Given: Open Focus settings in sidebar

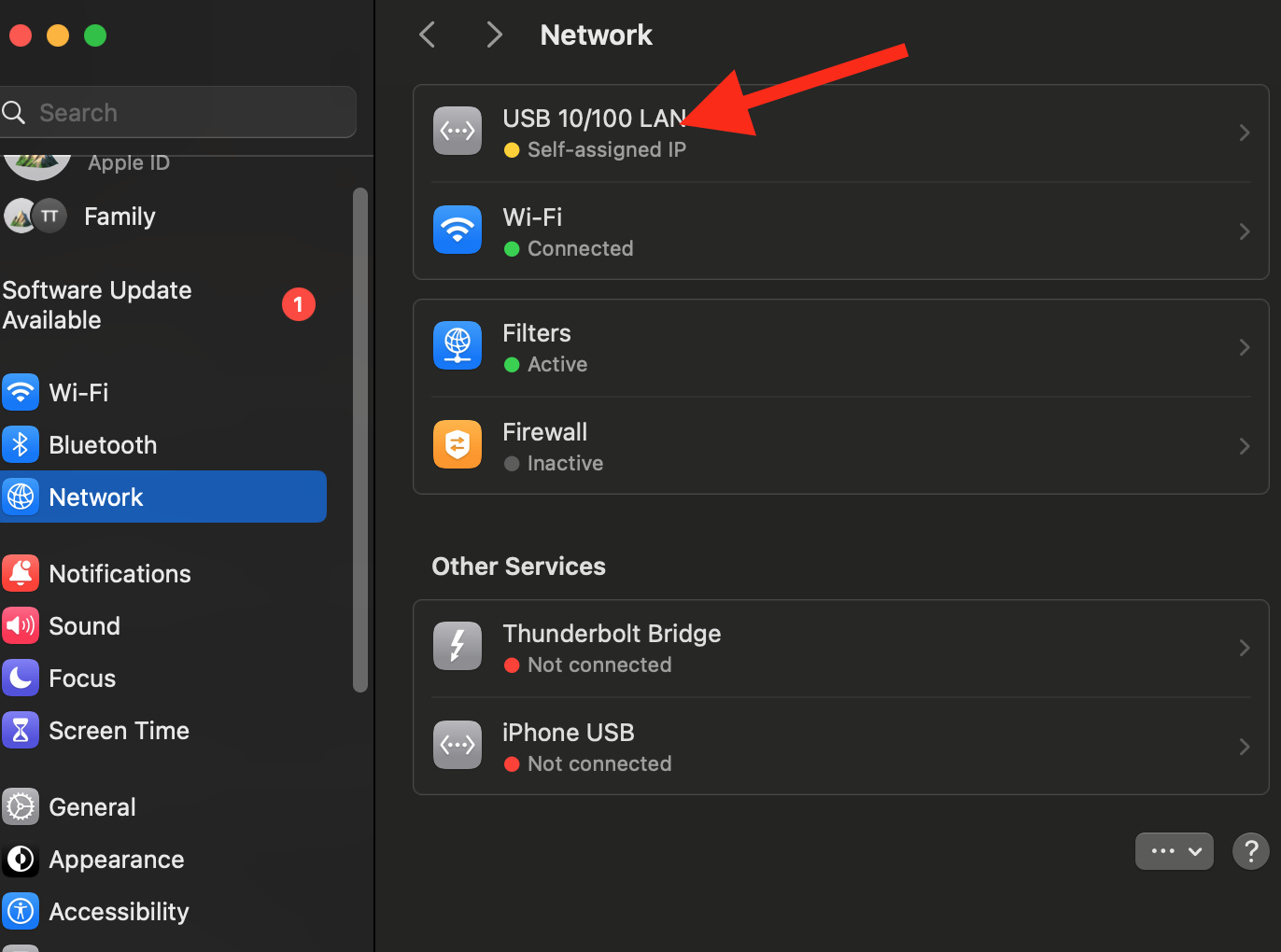Looking at the screenshot, I should coord(163,678).
